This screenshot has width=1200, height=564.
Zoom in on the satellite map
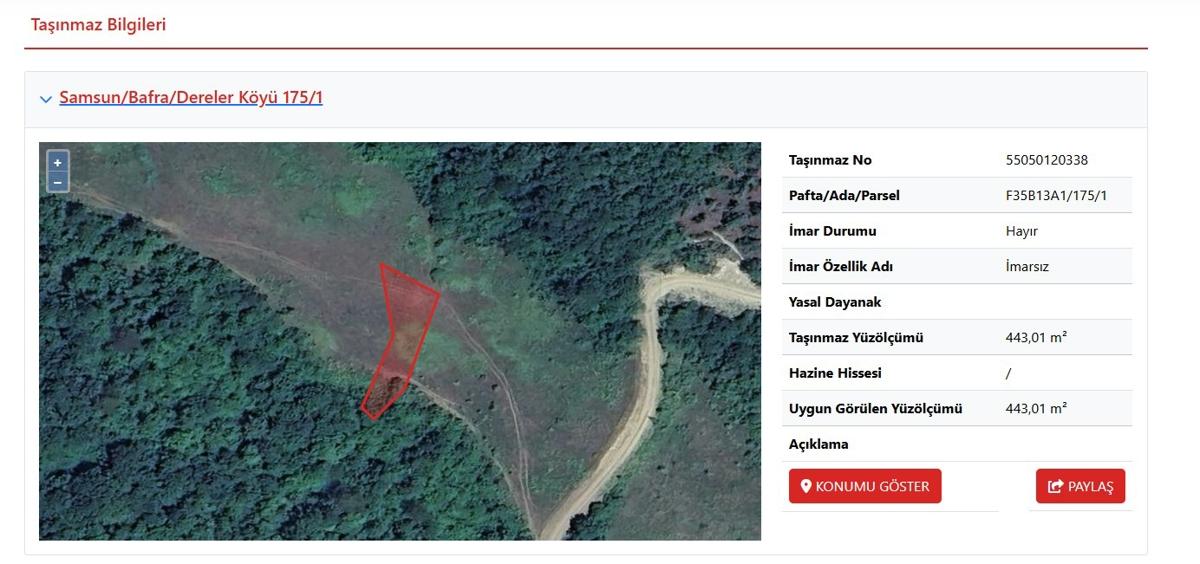(x=58, y=163)
